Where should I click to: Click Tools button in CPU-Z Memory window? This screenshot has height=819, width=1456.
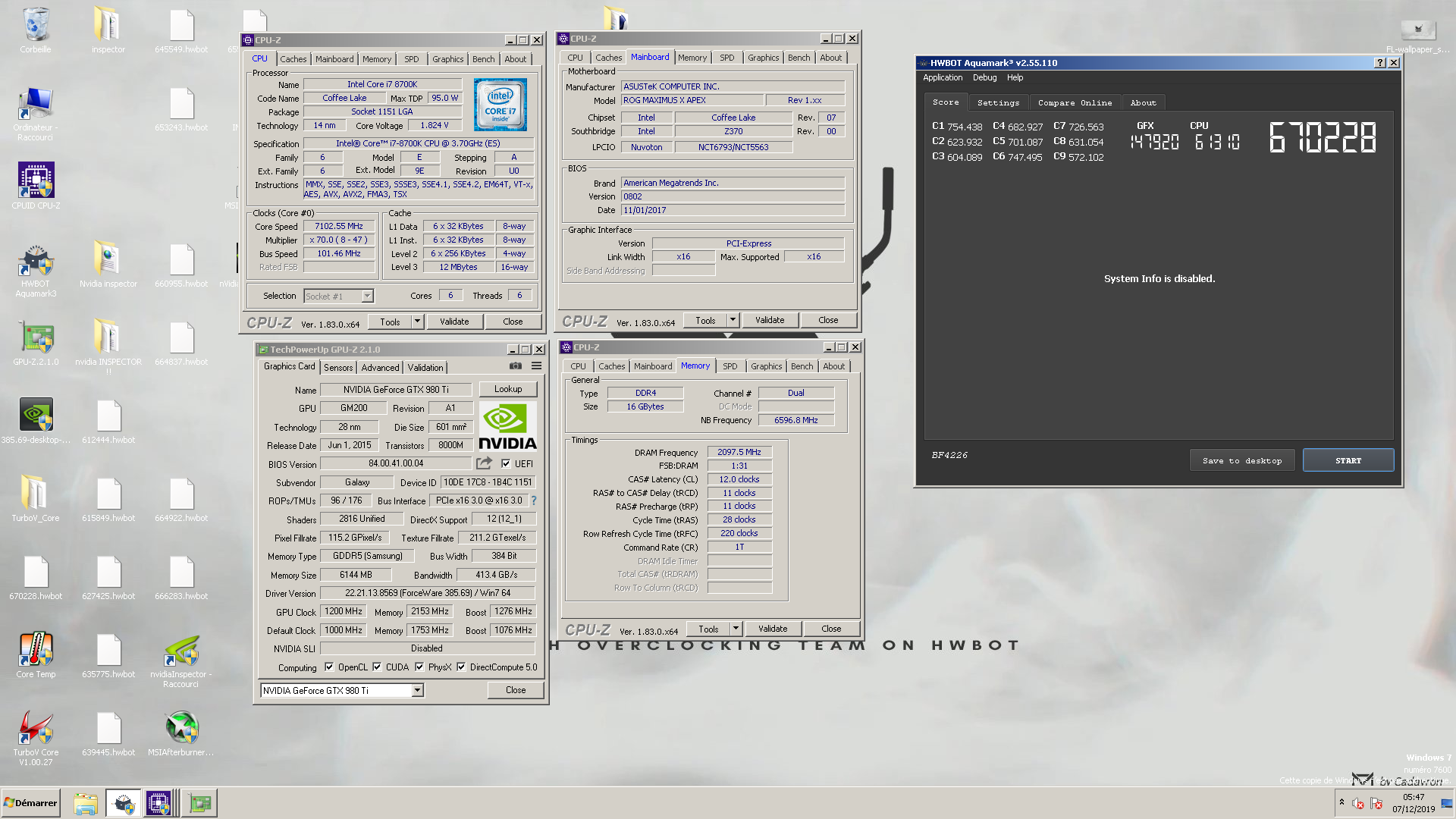point(708,629)
